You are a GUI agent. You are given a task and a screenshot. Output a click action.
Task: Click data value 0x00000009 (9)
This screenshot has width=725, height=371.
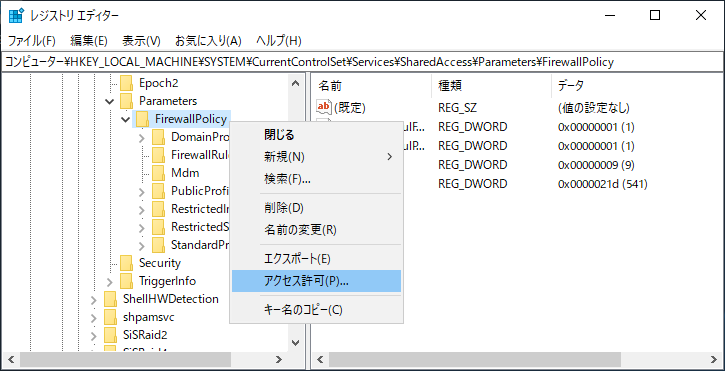click(596, 165)
